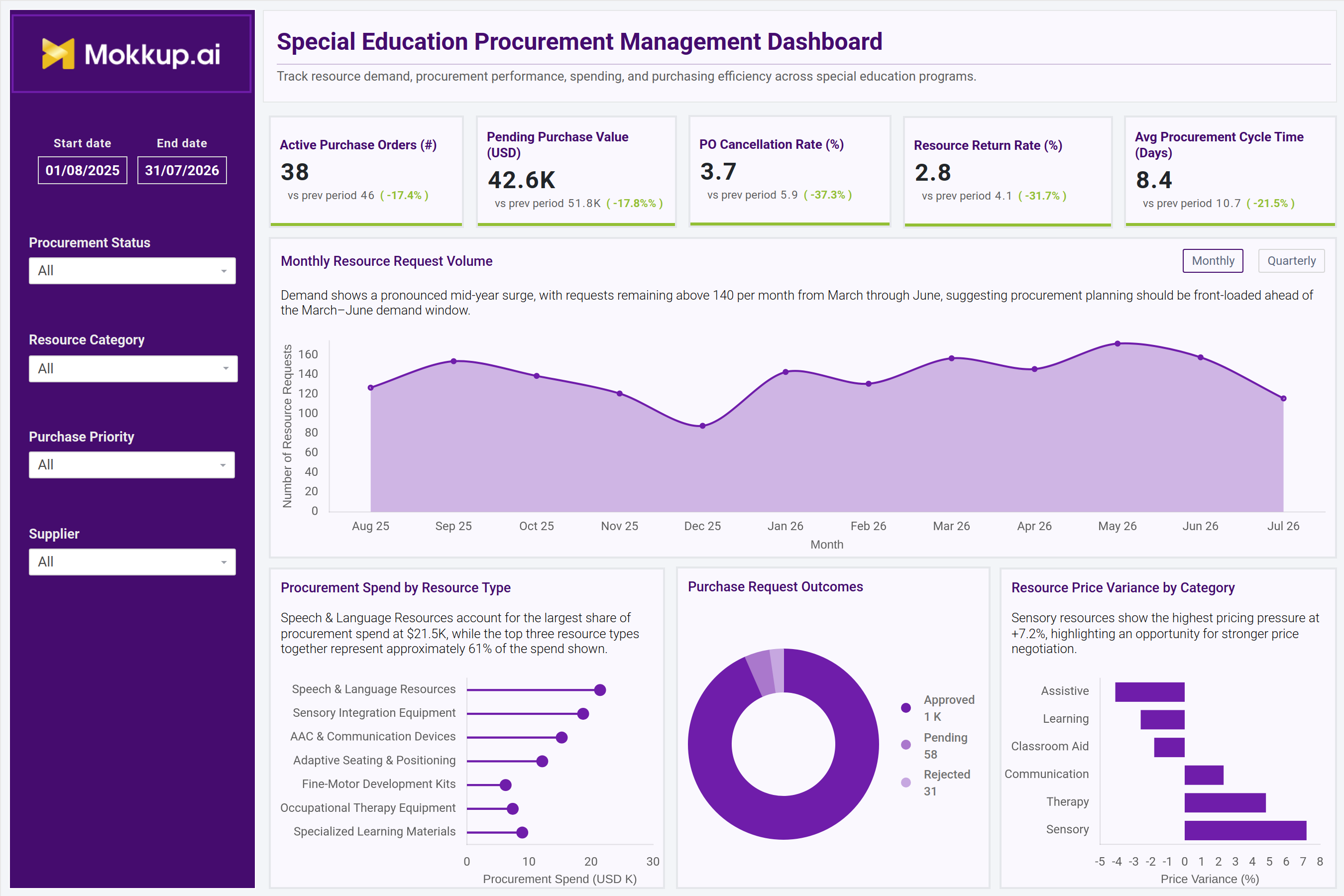
Task: Click the 'Classroom Aid' category label
Action: (x=1050, y=746)
